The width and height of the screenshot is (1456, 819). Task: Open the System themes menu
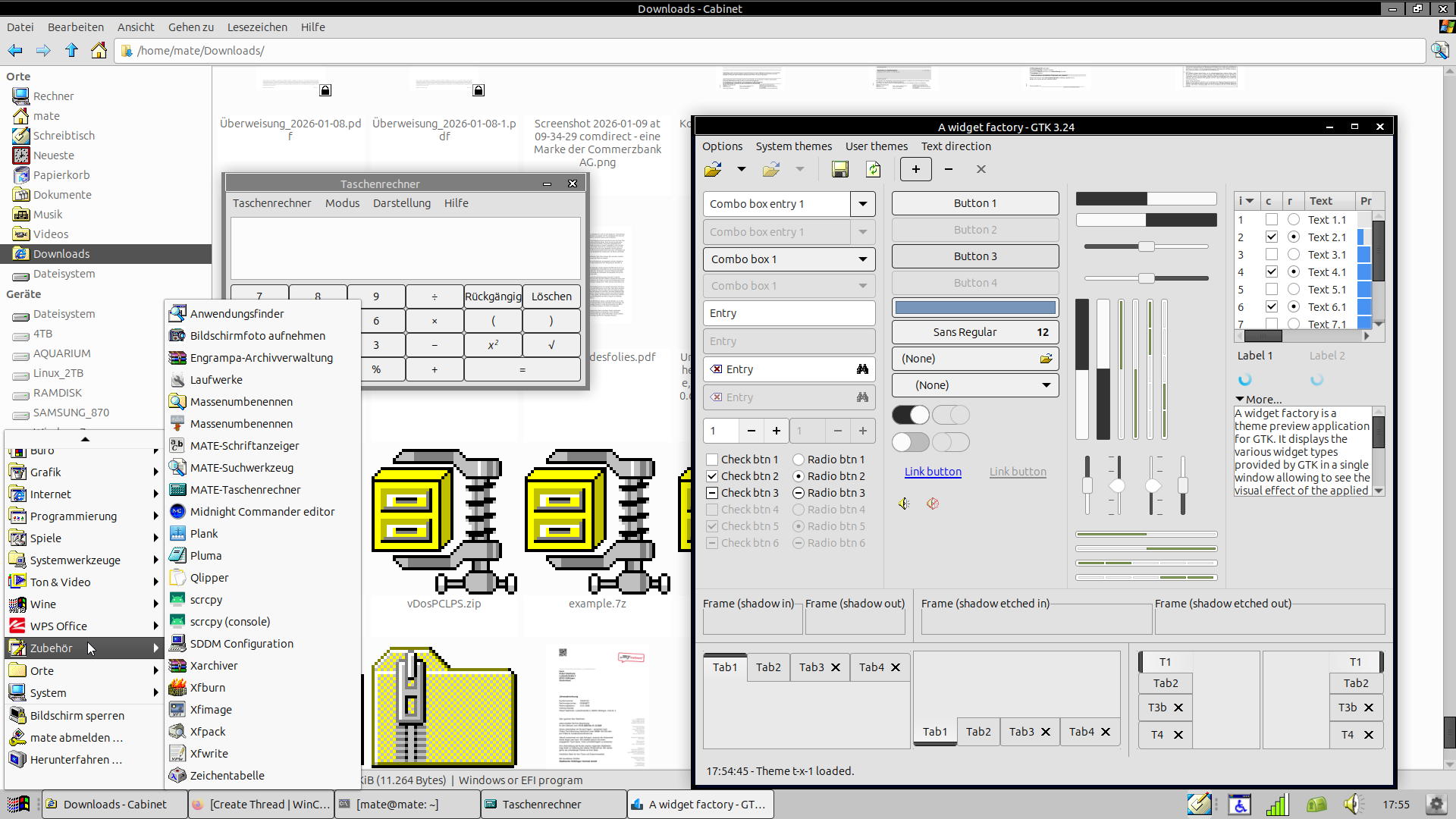coord(793,146)
